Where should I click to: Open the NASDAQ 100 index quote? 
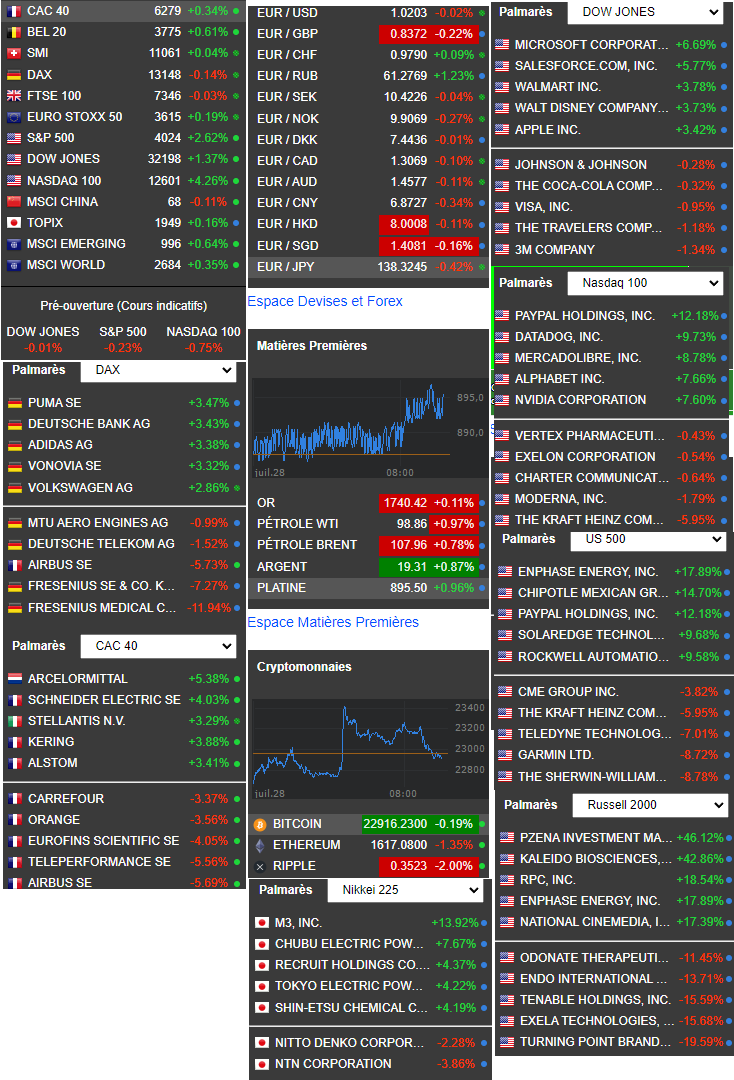[x=64, y=180]
